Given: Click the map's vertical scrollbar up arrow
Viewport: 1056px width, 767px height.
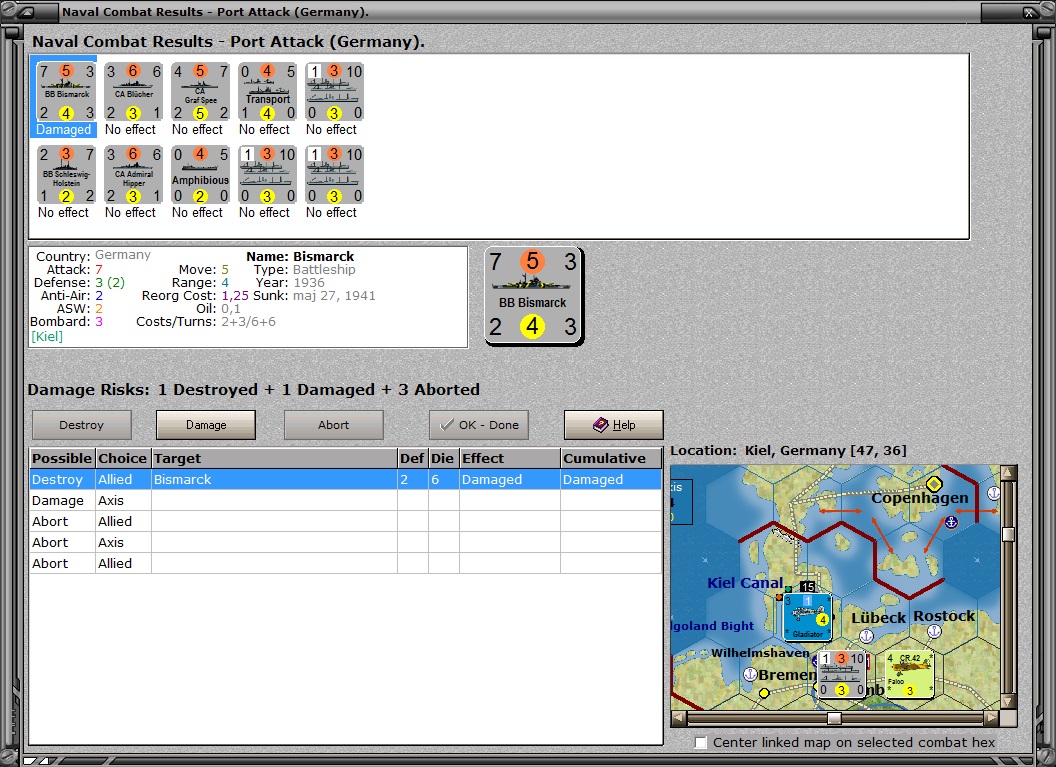Looking at the screenshot, I should [1008, 473].
